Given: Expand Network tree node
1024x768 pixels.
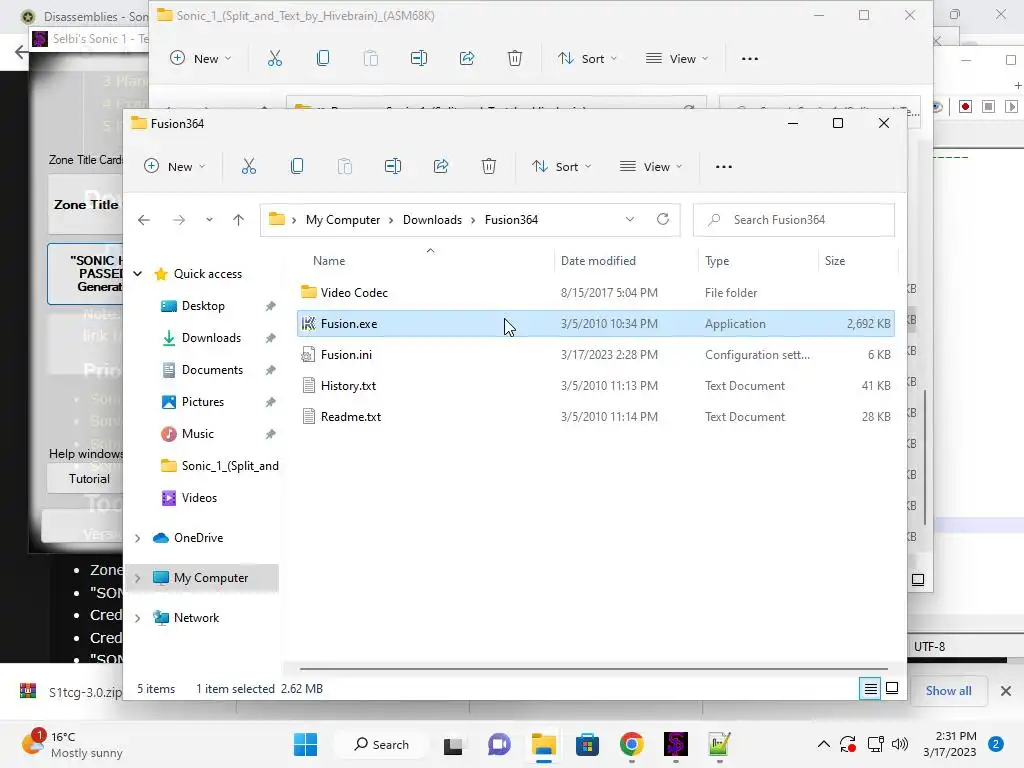Looking at the screenshot, I should (x=138, y=618).
